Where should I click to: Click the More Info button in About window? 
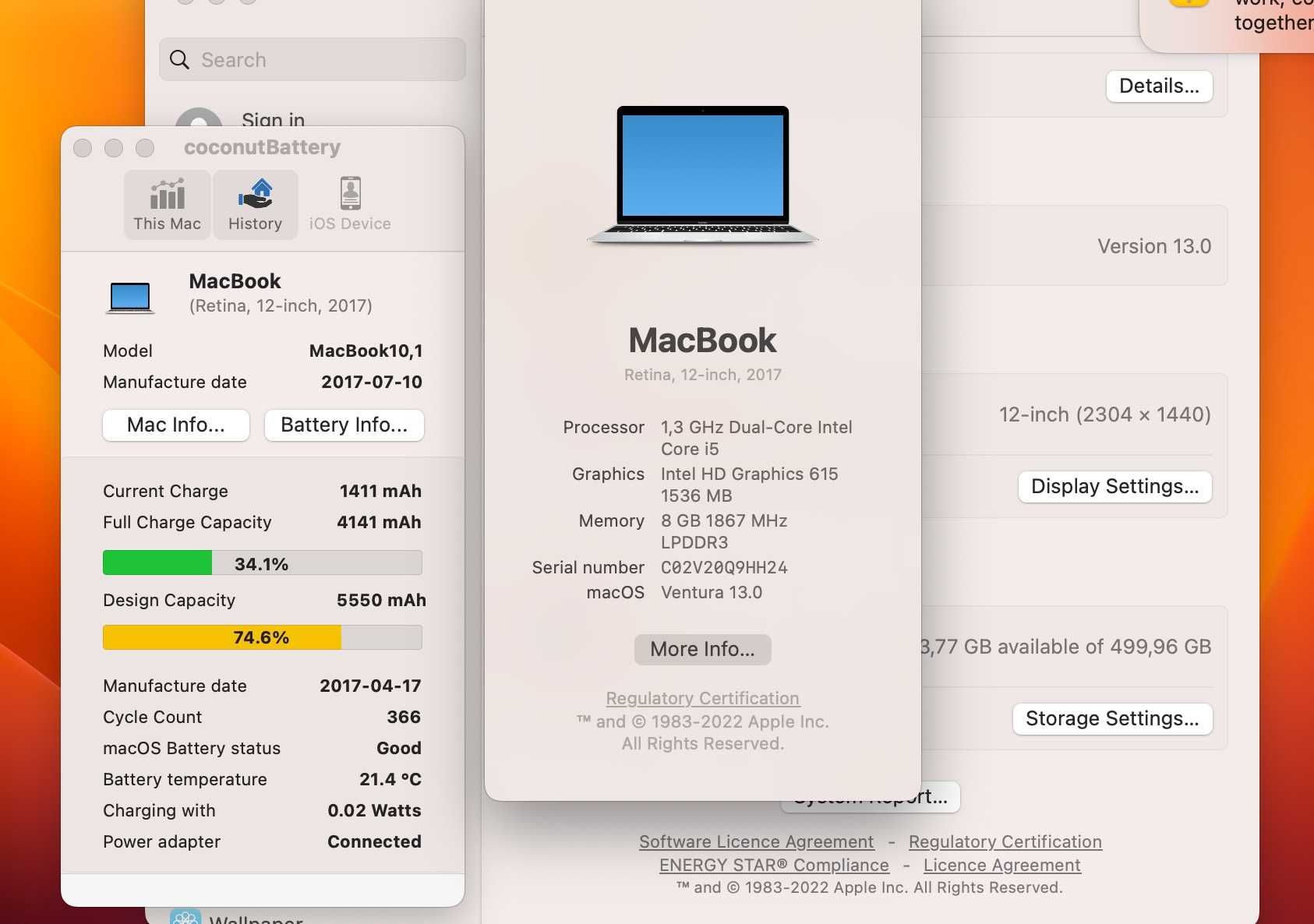point(703,649)
